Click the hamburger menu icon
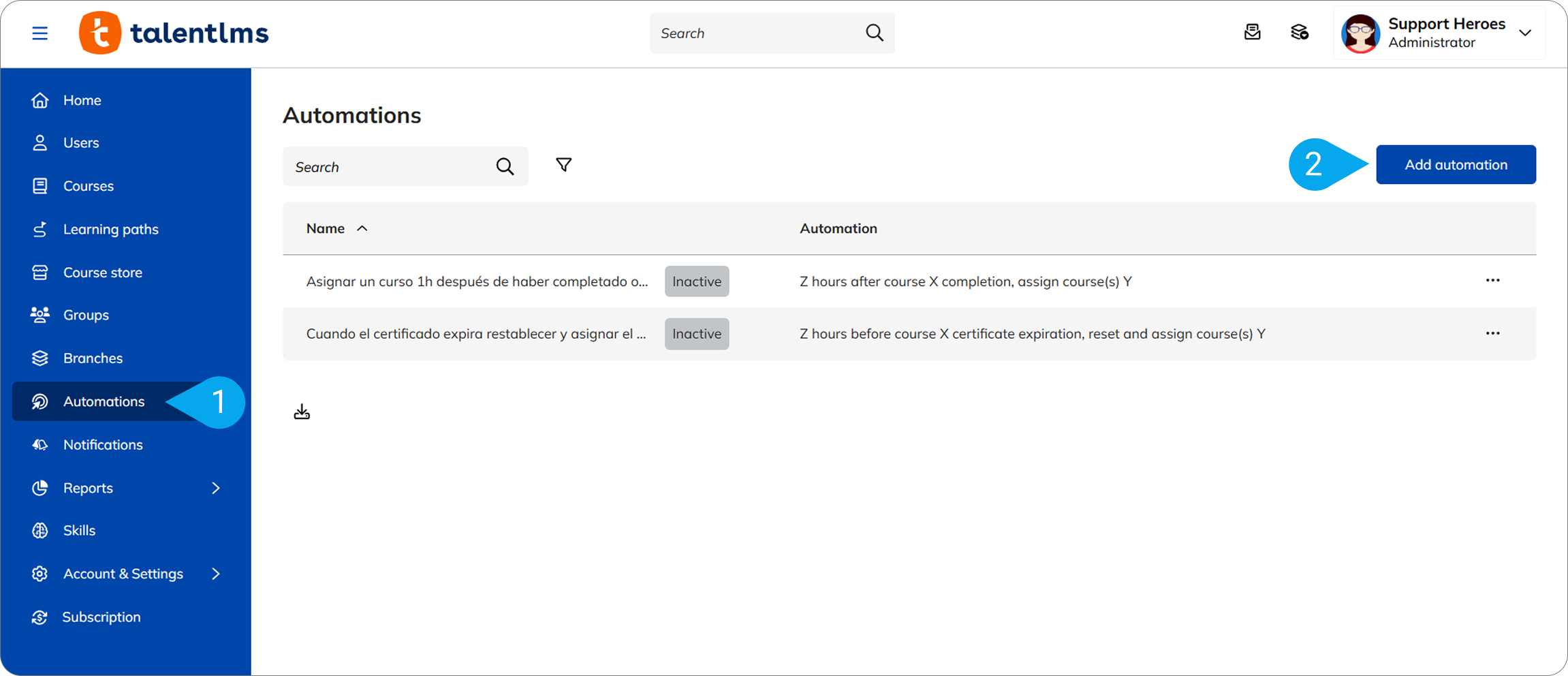This screenshot has width=1568, height=676. pos(40,33)
